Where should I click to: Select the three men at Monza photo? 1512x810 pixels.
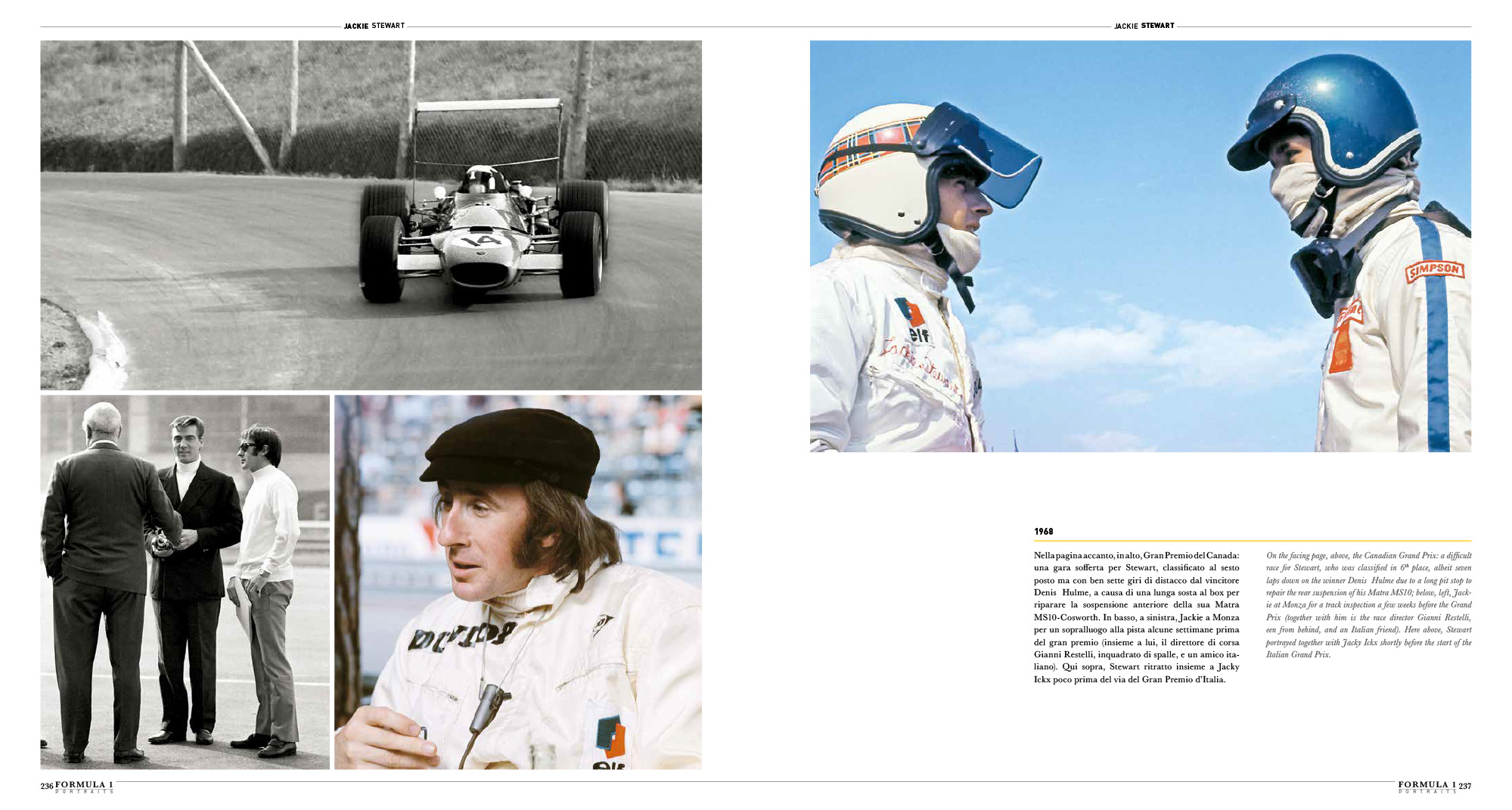[x=185, y=582]
